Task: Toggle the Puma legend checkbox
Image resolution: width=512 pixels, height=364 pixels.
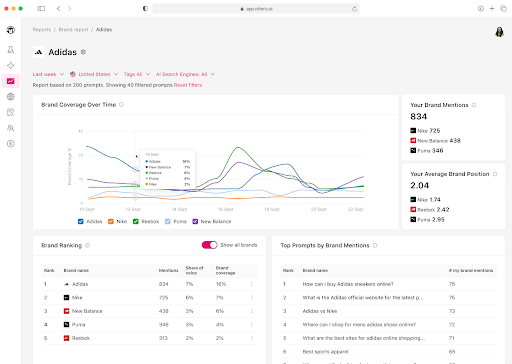Action: (168, 221)
